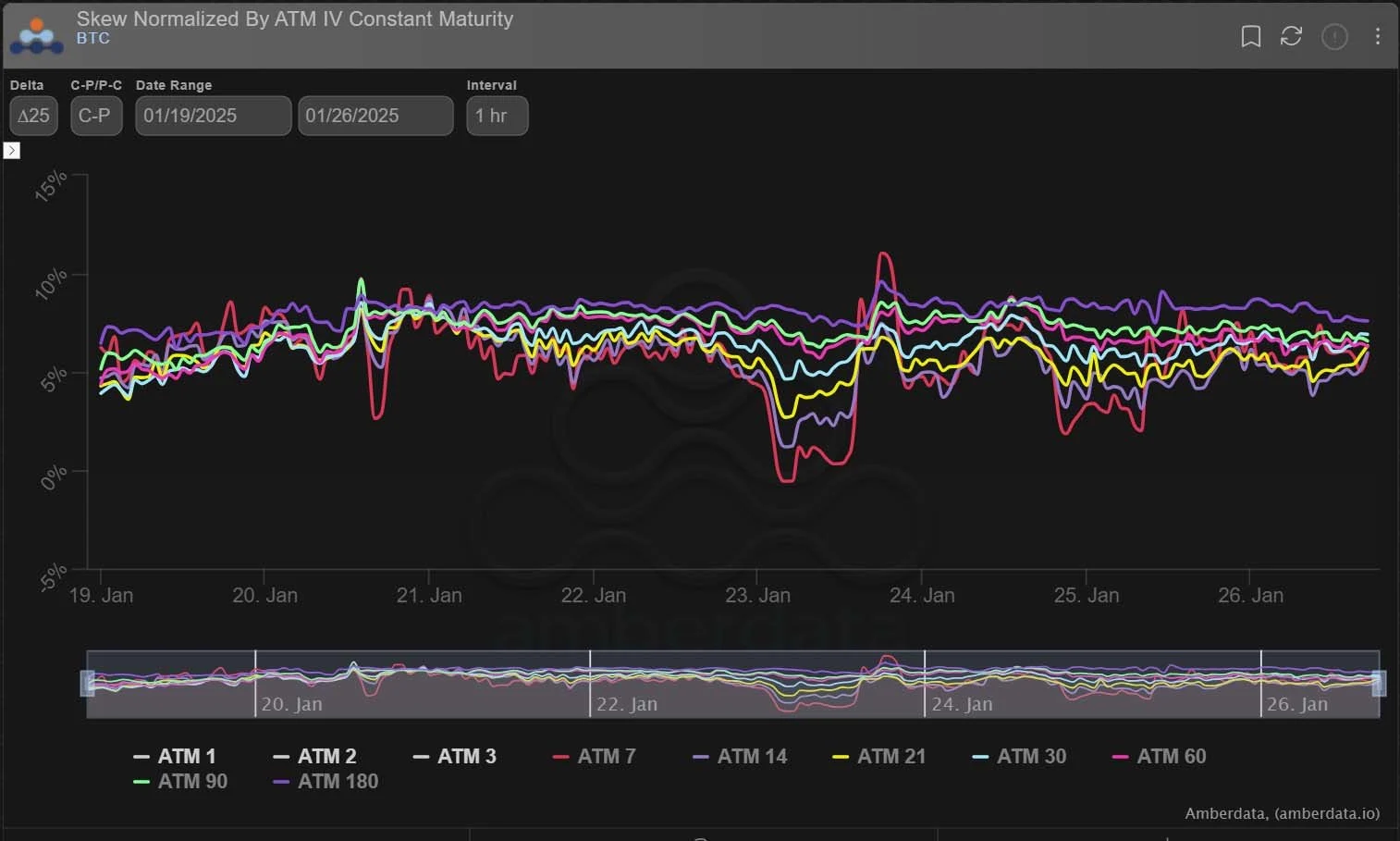Screen dimensions: 1400x841
Task: Open the 1 hr interval dropdown
Action: click(497, 116)
